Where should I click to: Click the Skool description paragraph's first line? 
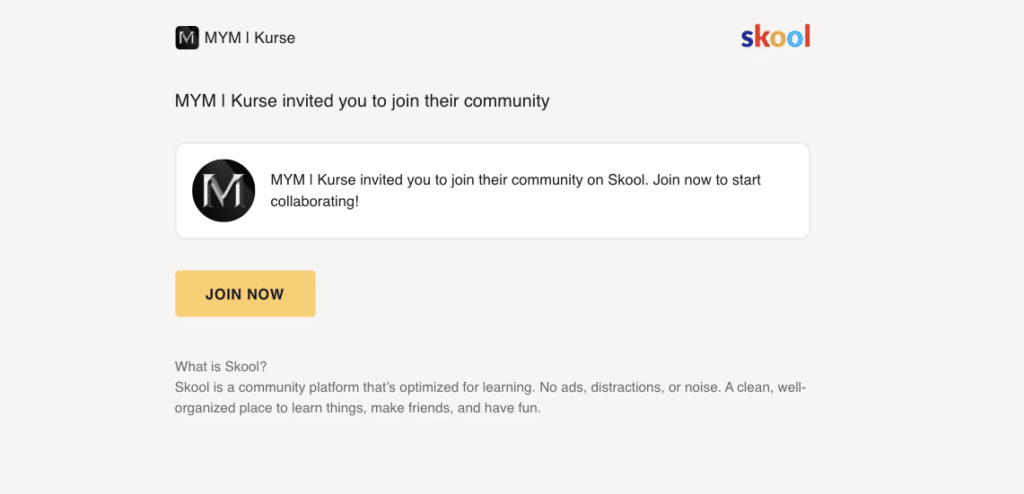tap(490, 388)
